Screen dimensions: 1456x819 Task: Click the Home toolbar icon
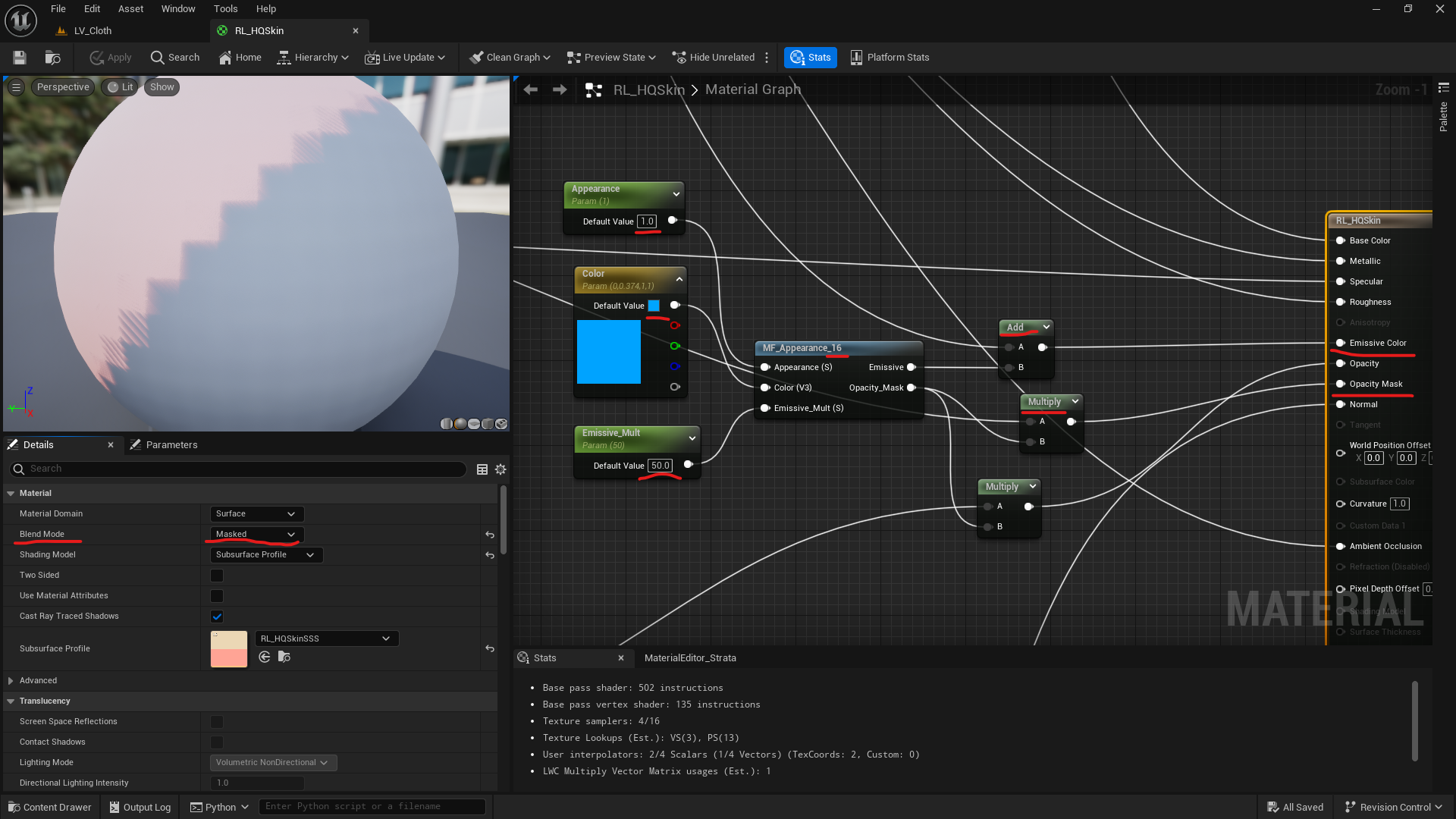click(240, 58)
